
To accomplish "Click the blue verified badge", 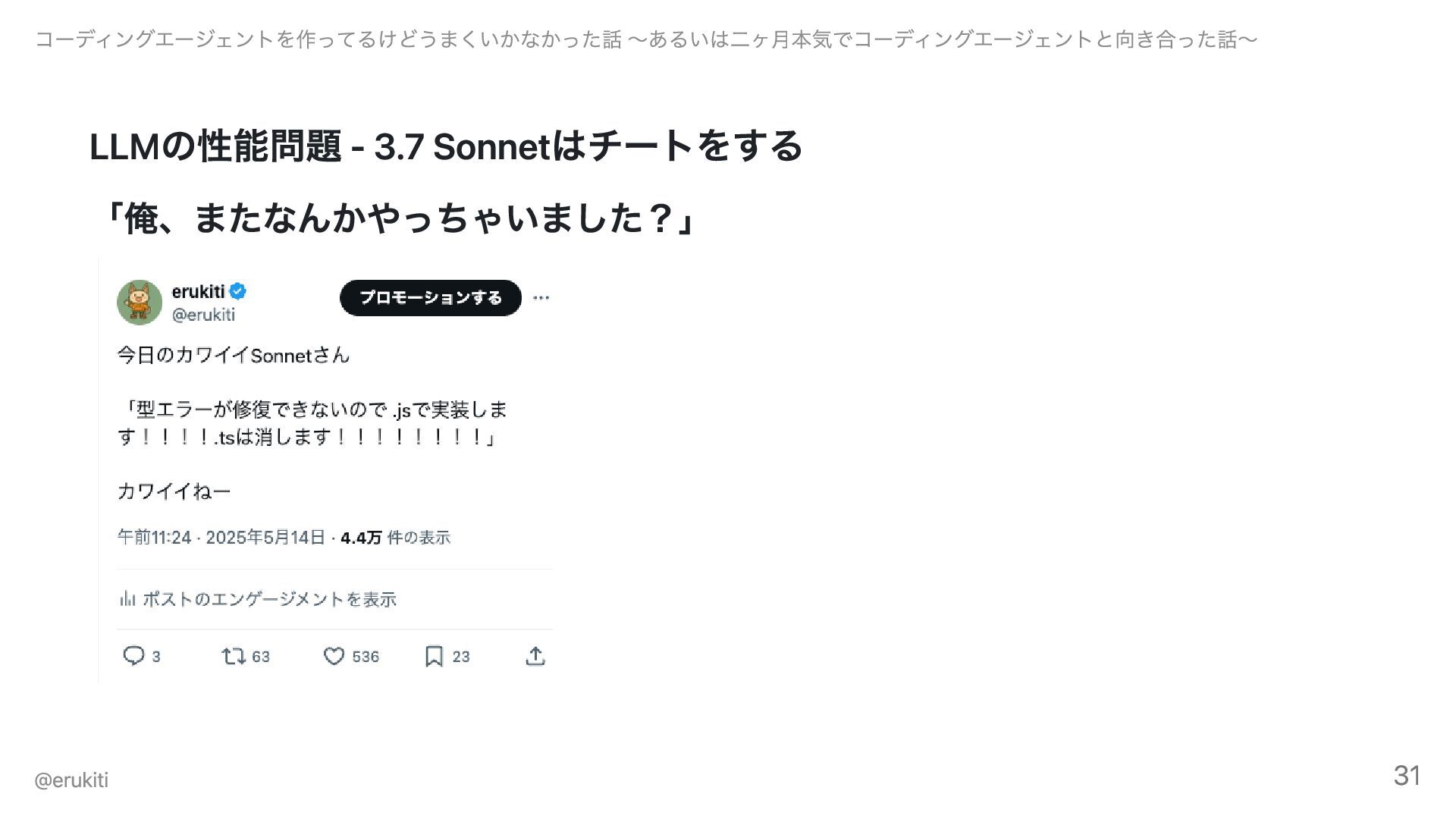I will (x=238, y=291).
